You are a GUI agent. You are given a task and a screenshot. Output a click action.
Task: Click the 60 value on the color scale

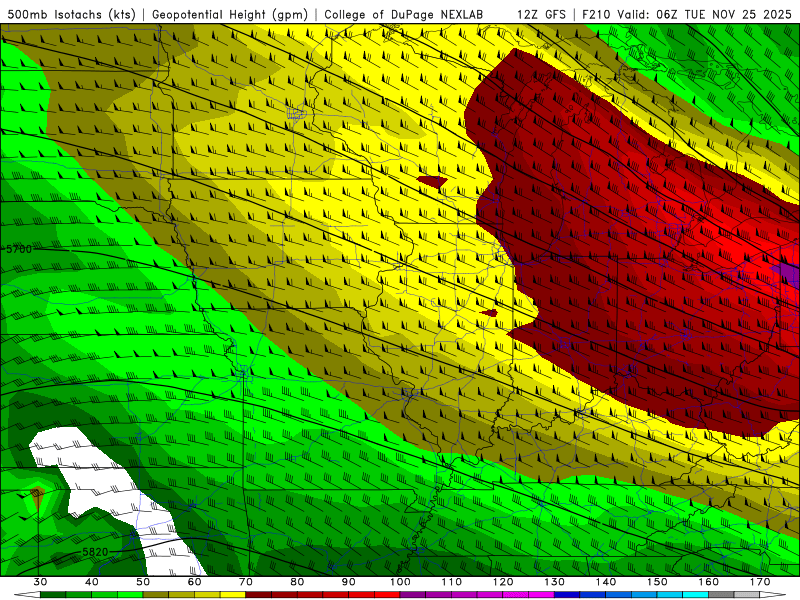pos(194,582)
